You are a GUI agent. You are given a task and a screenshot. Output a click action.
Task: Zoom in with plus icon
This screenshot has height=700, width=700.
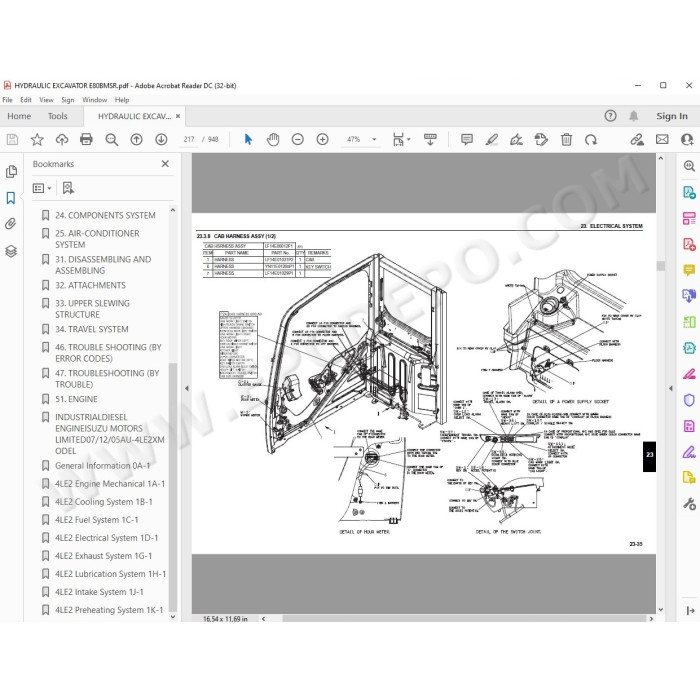322,140
